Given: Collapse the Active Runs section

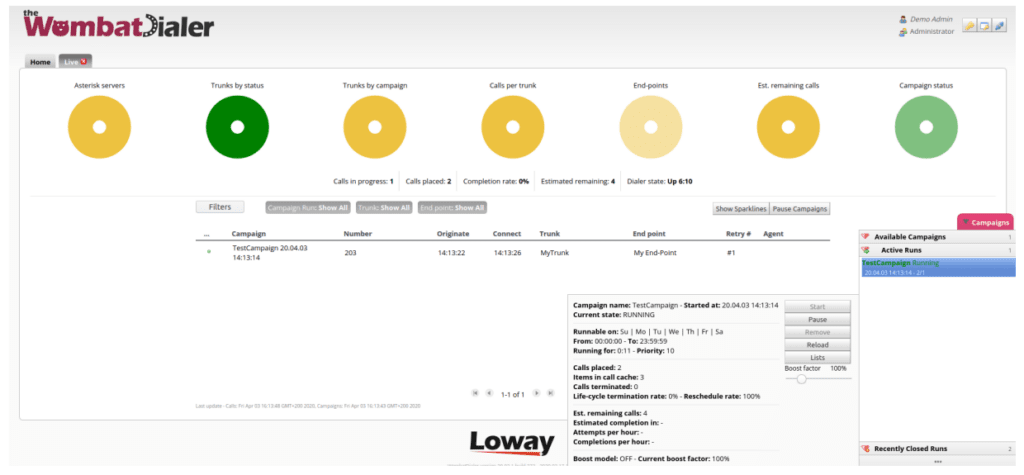Looking at the screenshot, I should [899, 249].
